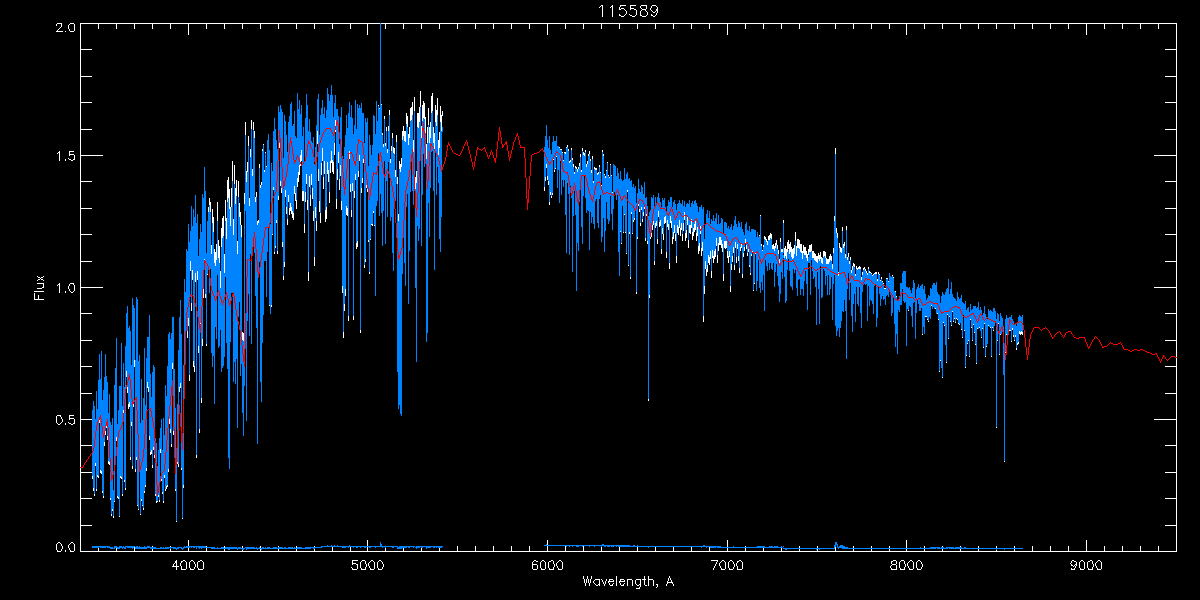
Task: Click the deep blue absorption line near 5200 Å
Action: [x=400, y=408]
